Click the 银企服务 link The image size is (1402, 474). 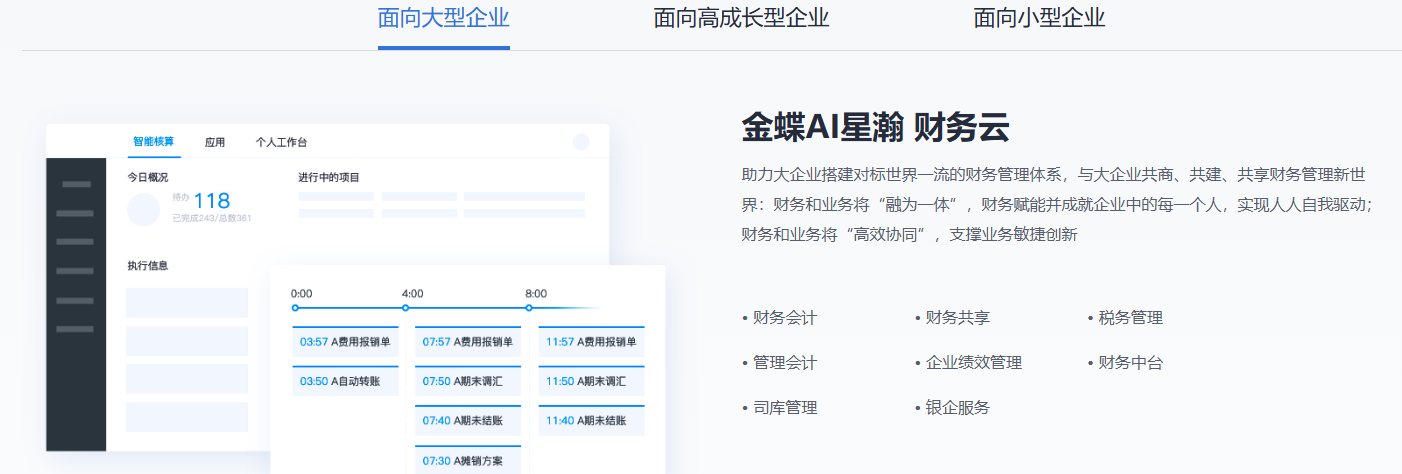pos(957,408)
